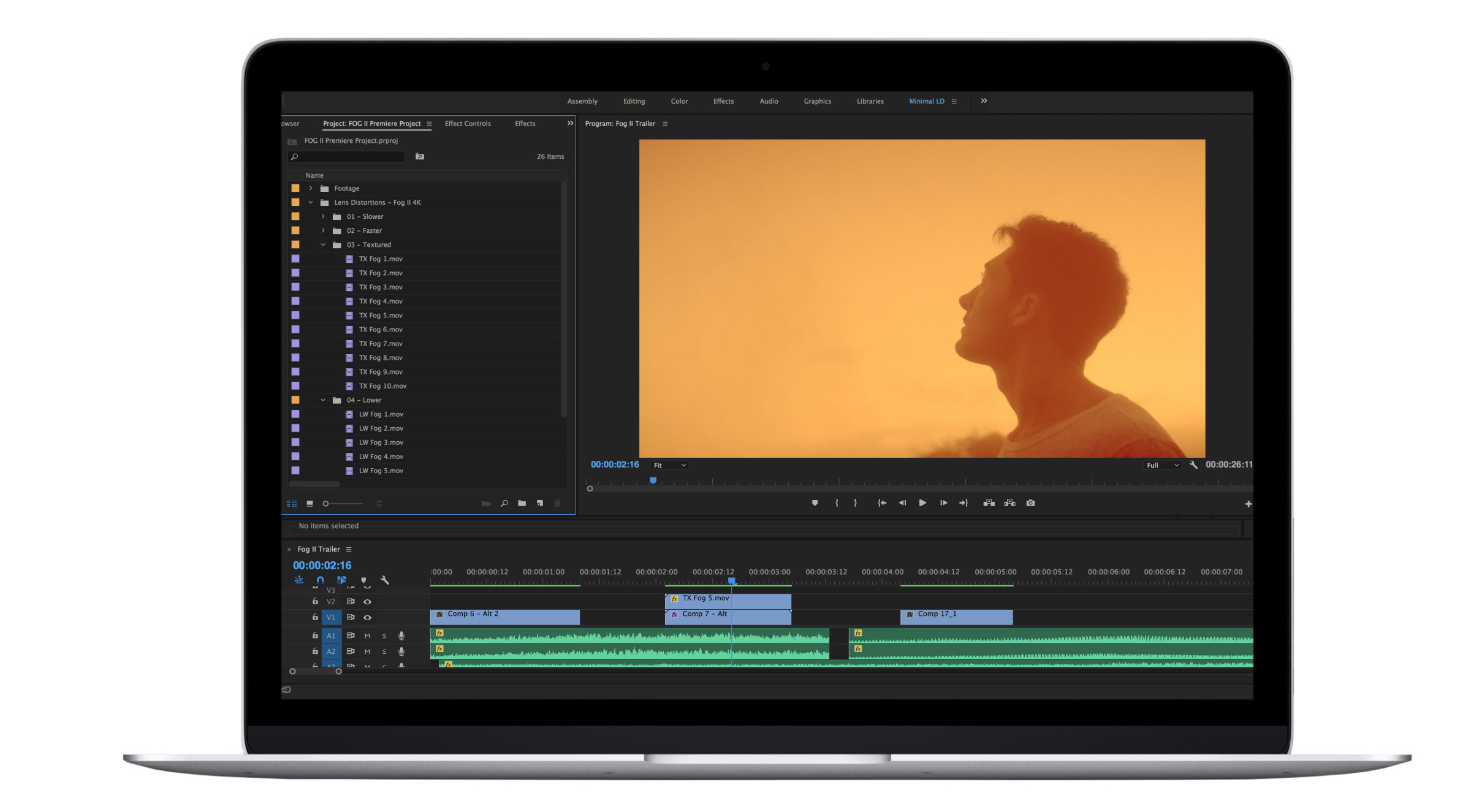This screenshot has height=812, width=1471.
Task: Go to Out point button
Action: [964, 503]
